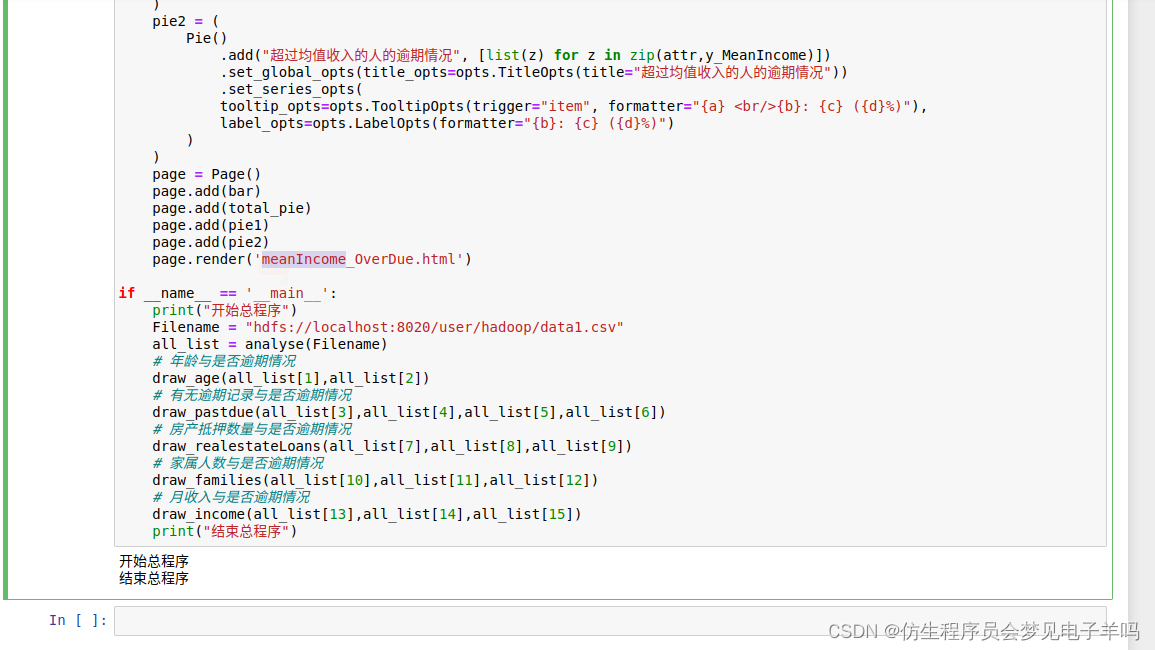Click the draw_age(all_list[1],all_list[2]) call
The height and width of the screenshot is (650, 1155).
291,378
